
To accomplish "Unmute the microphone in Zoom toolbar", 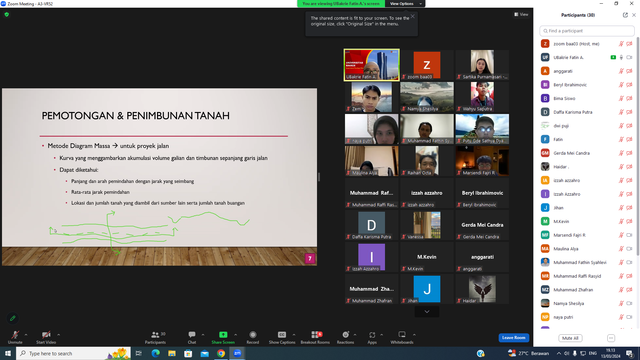I will point(15,337).
